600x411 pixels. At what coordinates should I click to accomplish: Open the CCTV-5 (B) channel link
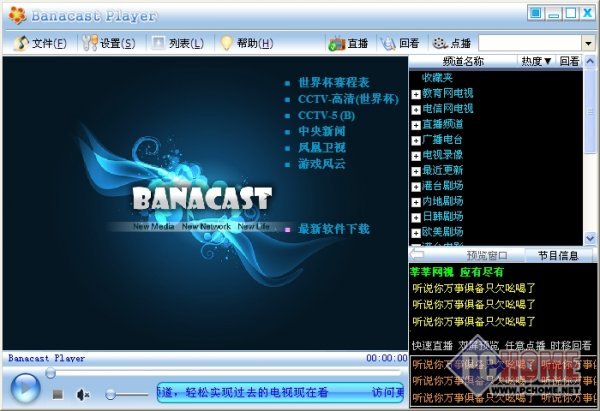click(x=326, y=116)
